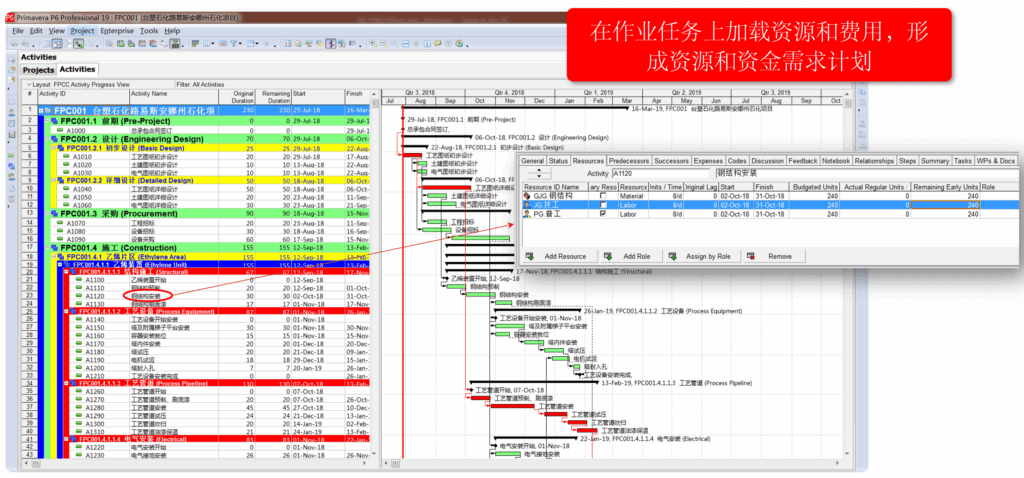Image resolution: width=1024 pixels, height=478 pixels.
Task: Uncheck Primary Resource box for PG.普工
Action: [603, 214]
